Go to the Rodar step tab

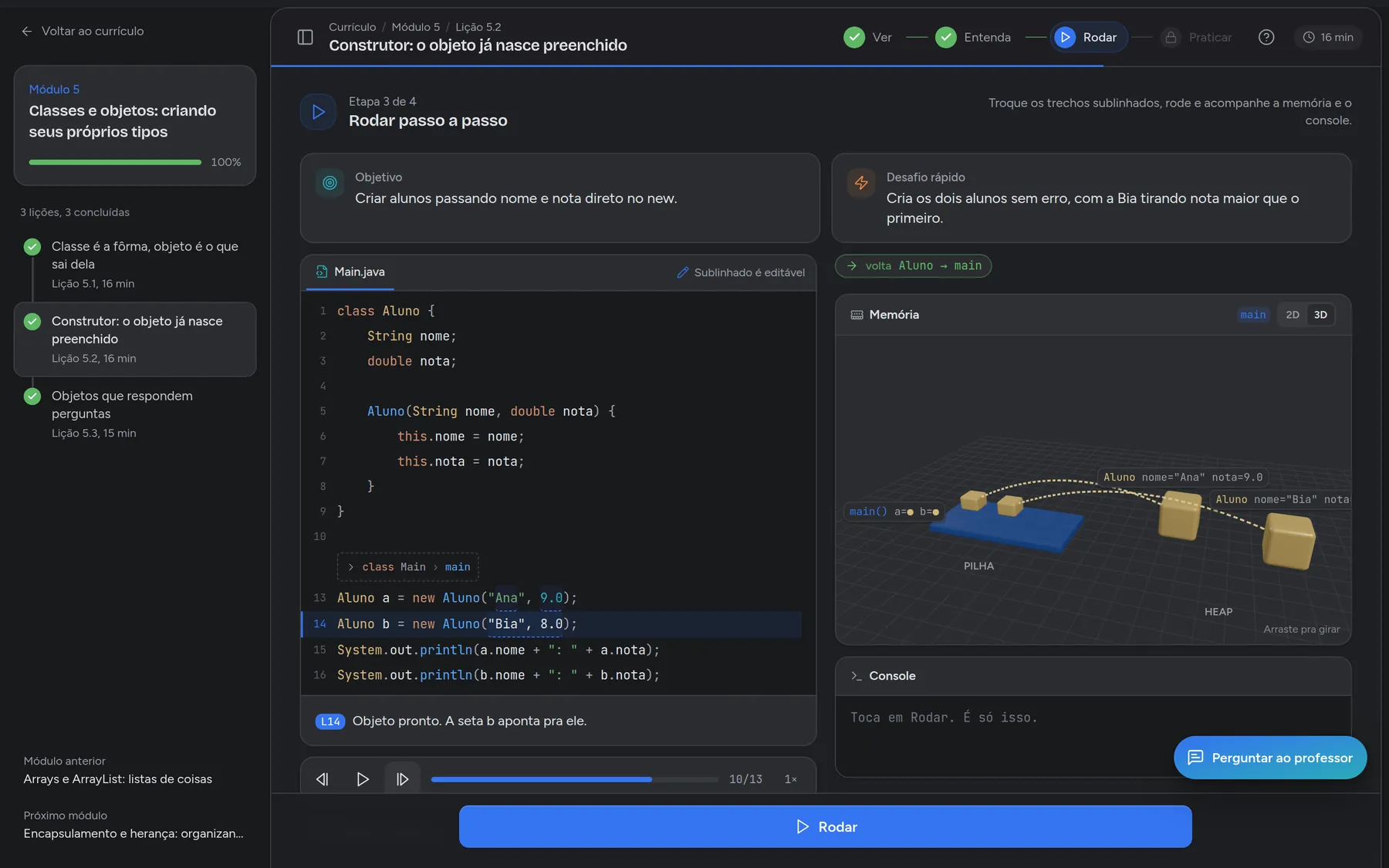(x=1089, y=37)
